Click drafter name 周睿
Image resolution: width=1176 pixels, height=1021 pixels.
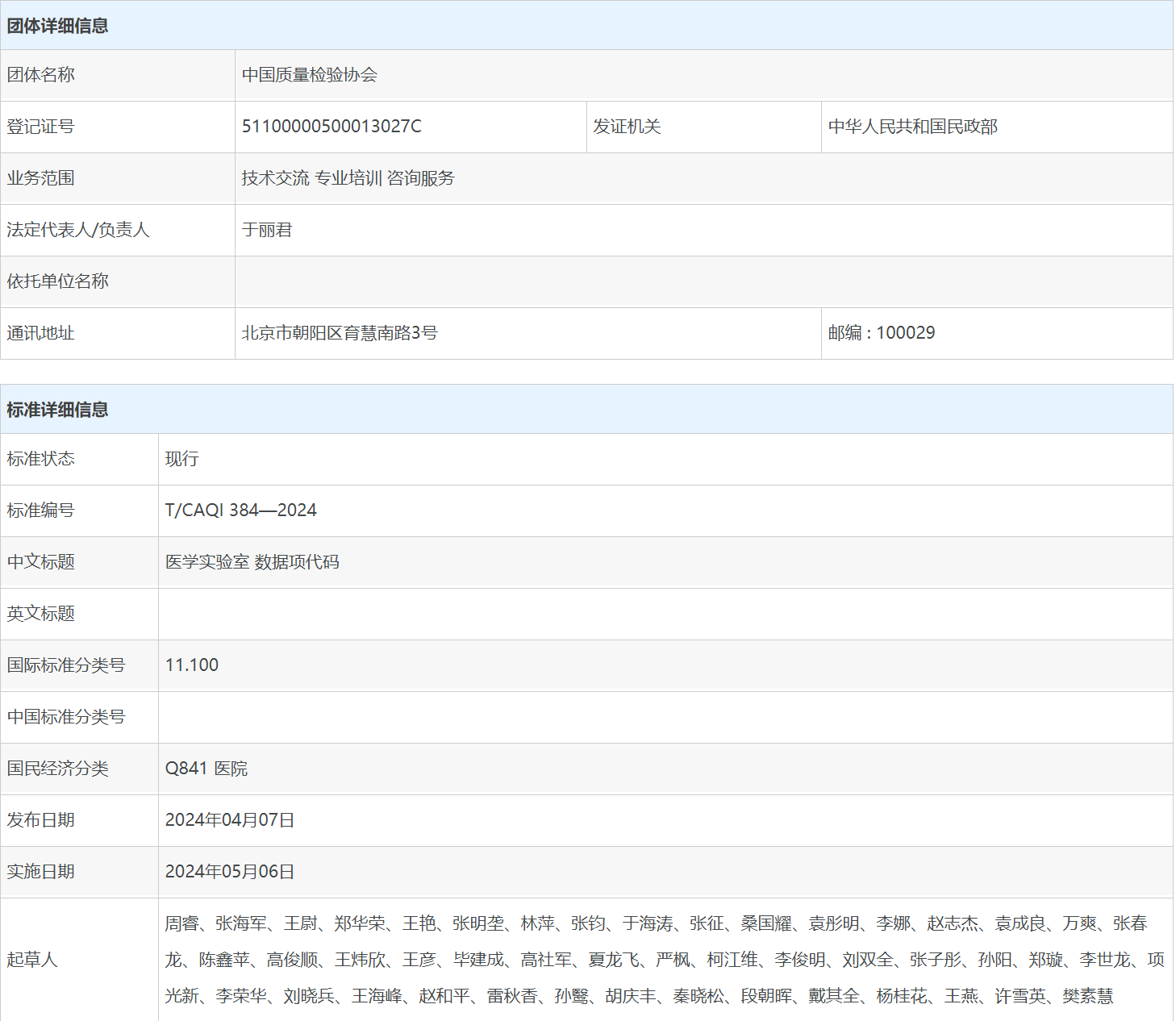click(x=182, y=923)
